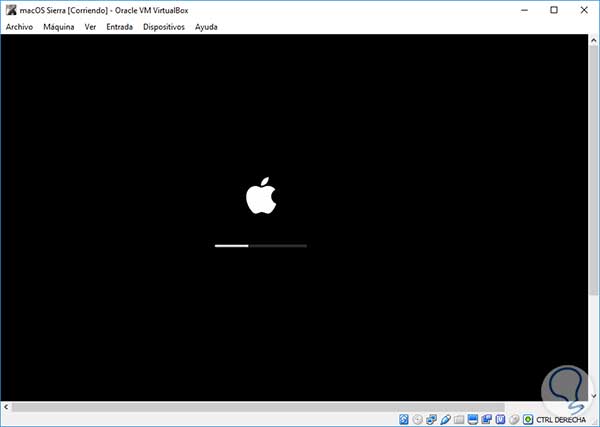Open the Máquina menu

pyautogui.click(x=59, y=27)
